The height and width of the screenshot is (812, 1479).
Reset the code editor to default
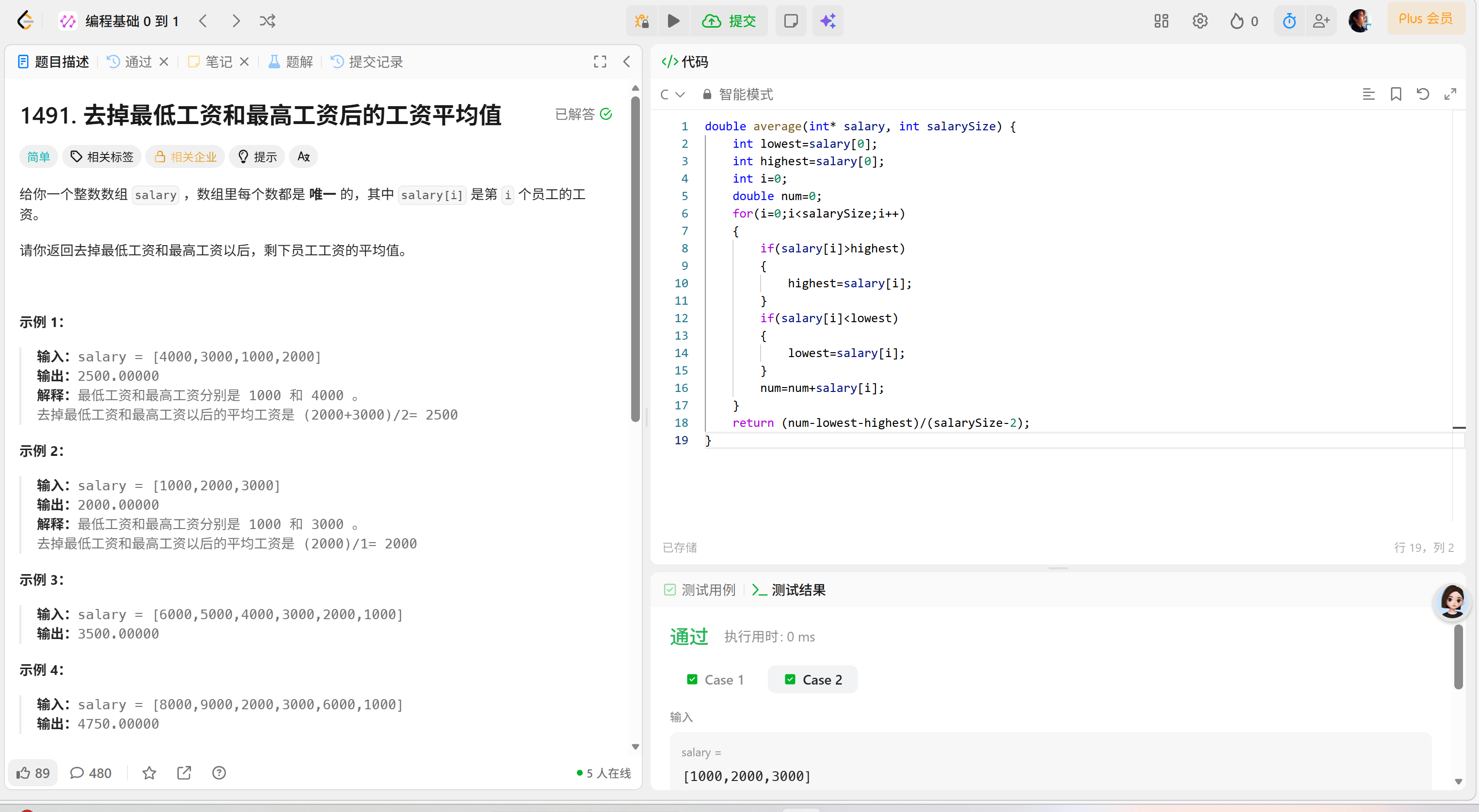1423,94
